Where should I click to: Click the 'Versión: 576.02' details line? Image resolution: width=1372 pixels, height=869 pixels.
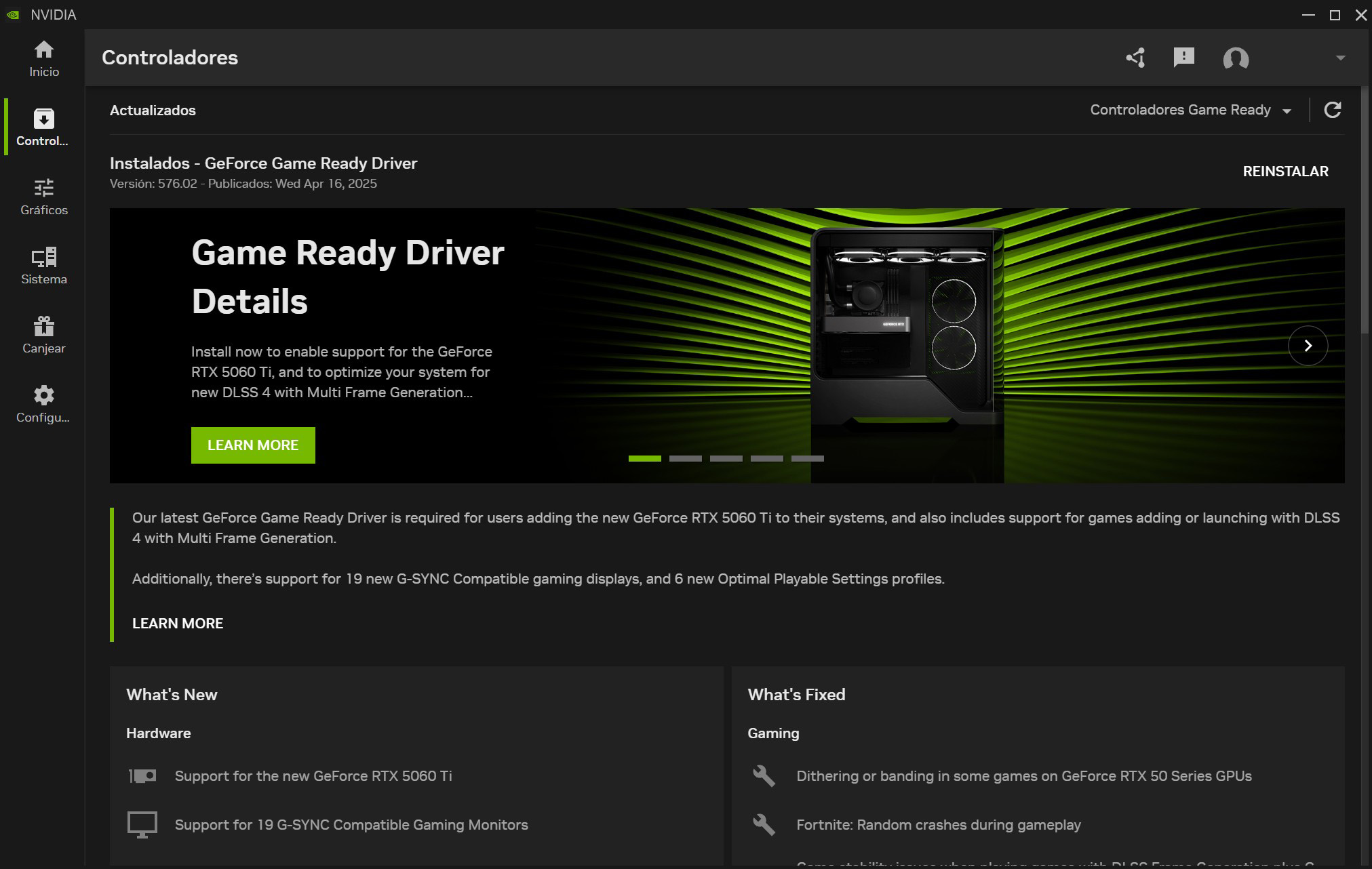coord(243,184)
